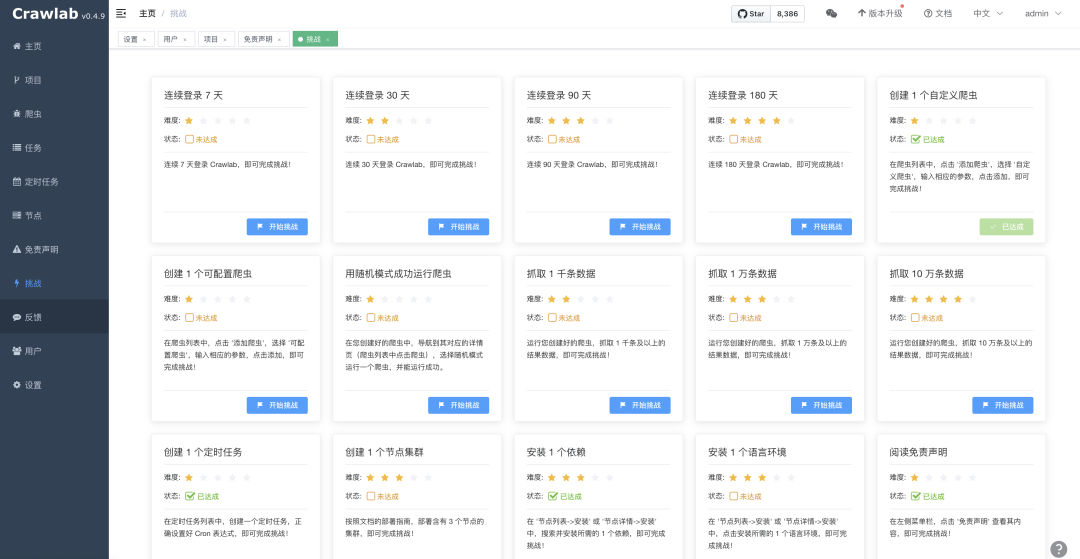Start the 创建 1 个可配置爬虫 challenge
This screenshot has width=1080, height=559.
[x=278, y=405]
